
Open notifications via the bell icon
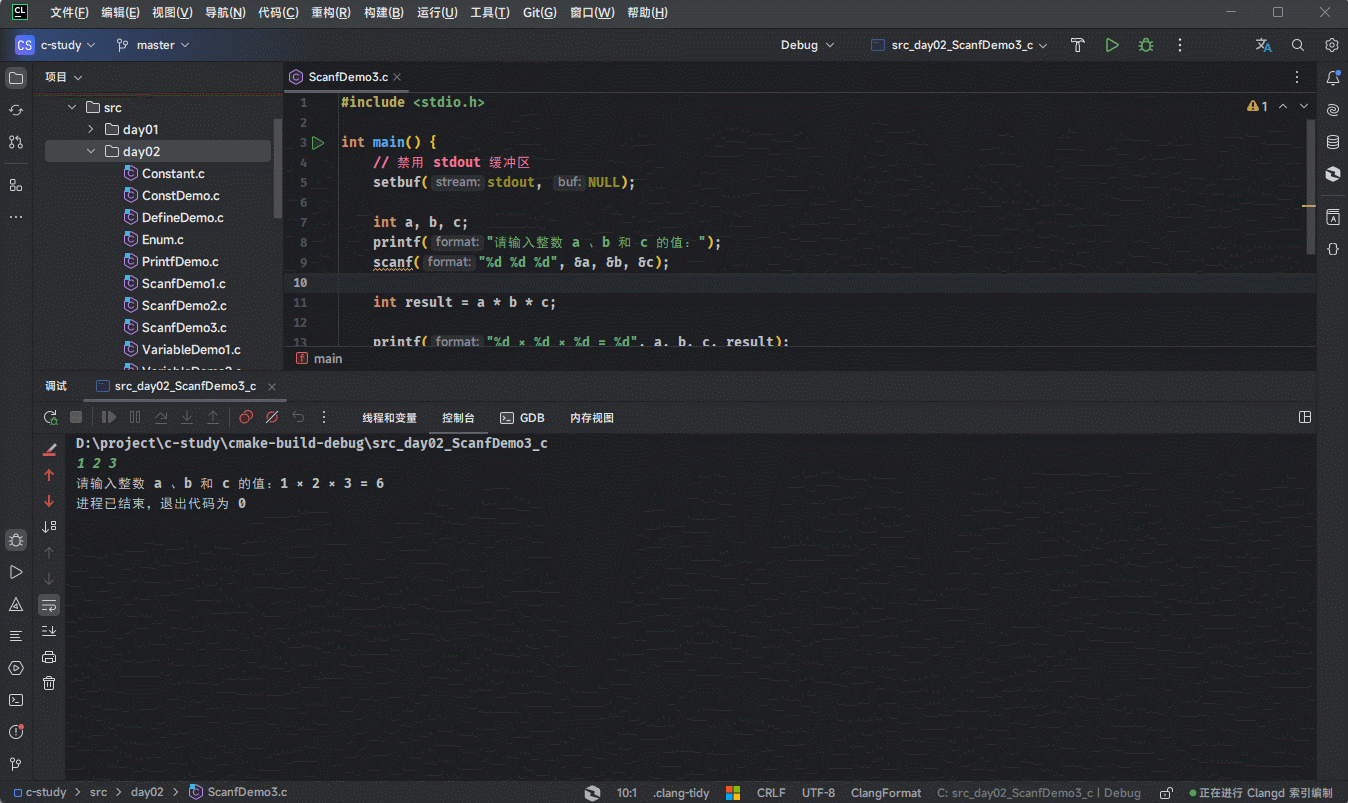(1331, 77)
